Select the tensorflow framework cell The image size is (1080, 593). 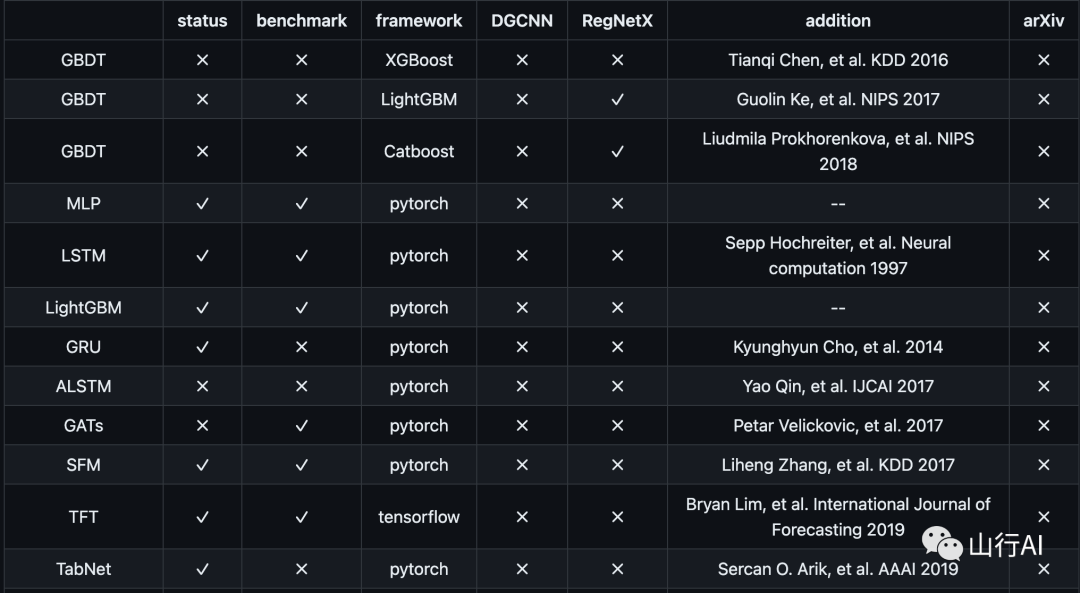click(x=419, y=517)
